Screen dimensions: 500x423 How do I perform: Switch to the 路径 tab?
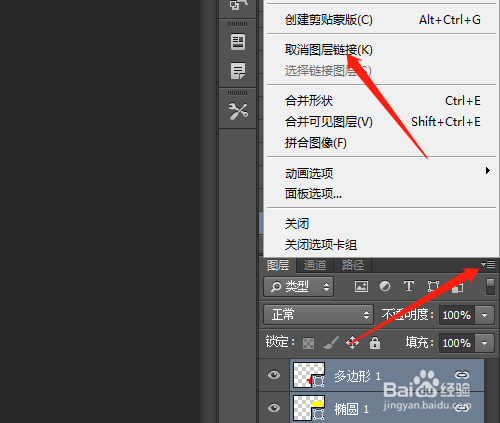click(353, 265)
